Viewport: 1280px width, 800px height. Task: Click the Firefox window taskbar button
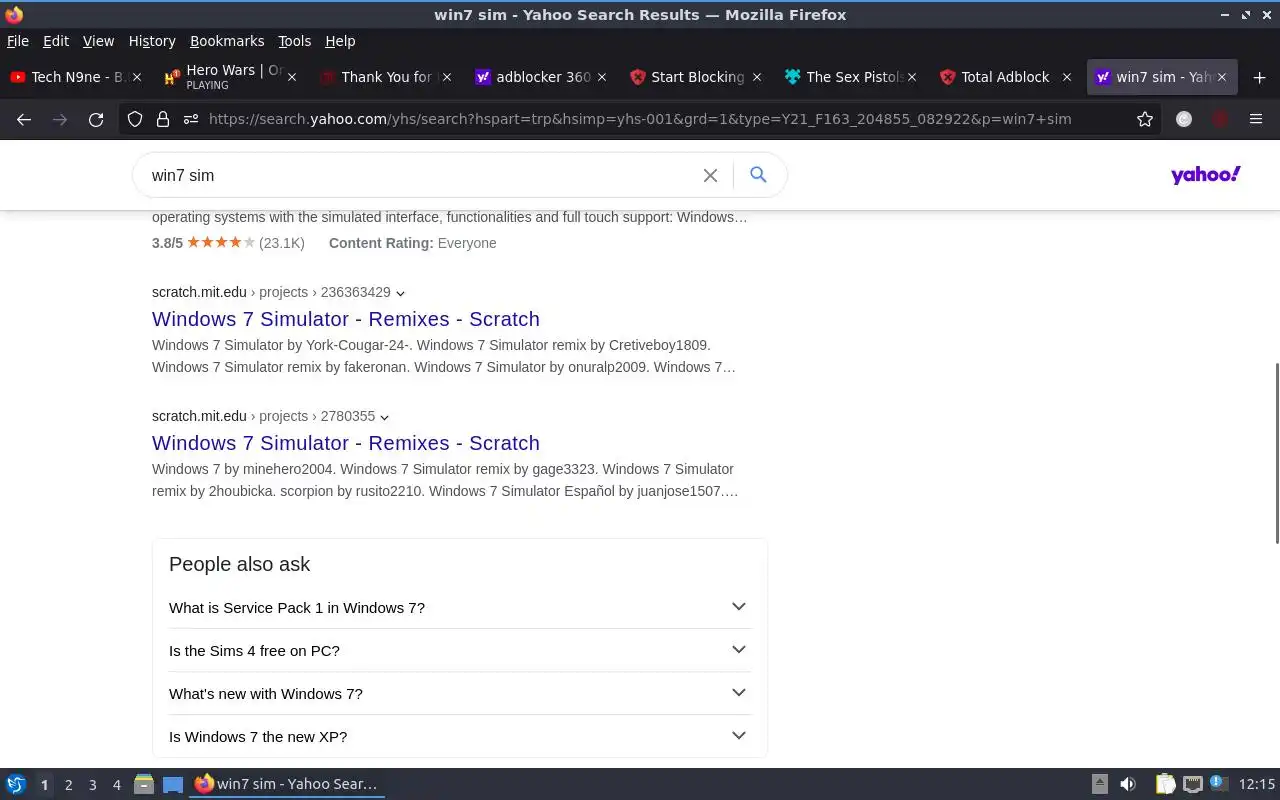tap(287, 784)
